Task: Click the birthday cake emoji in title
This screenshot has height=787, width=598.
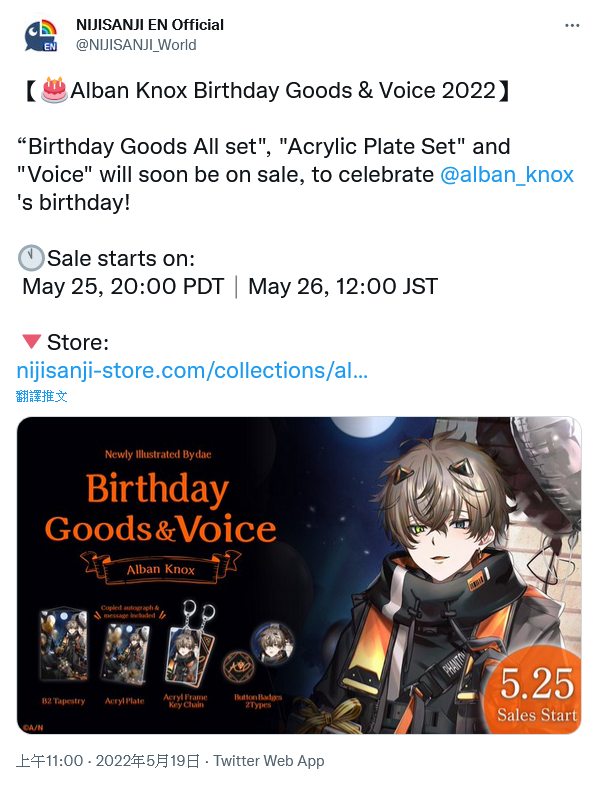Action: coord(54,90)
